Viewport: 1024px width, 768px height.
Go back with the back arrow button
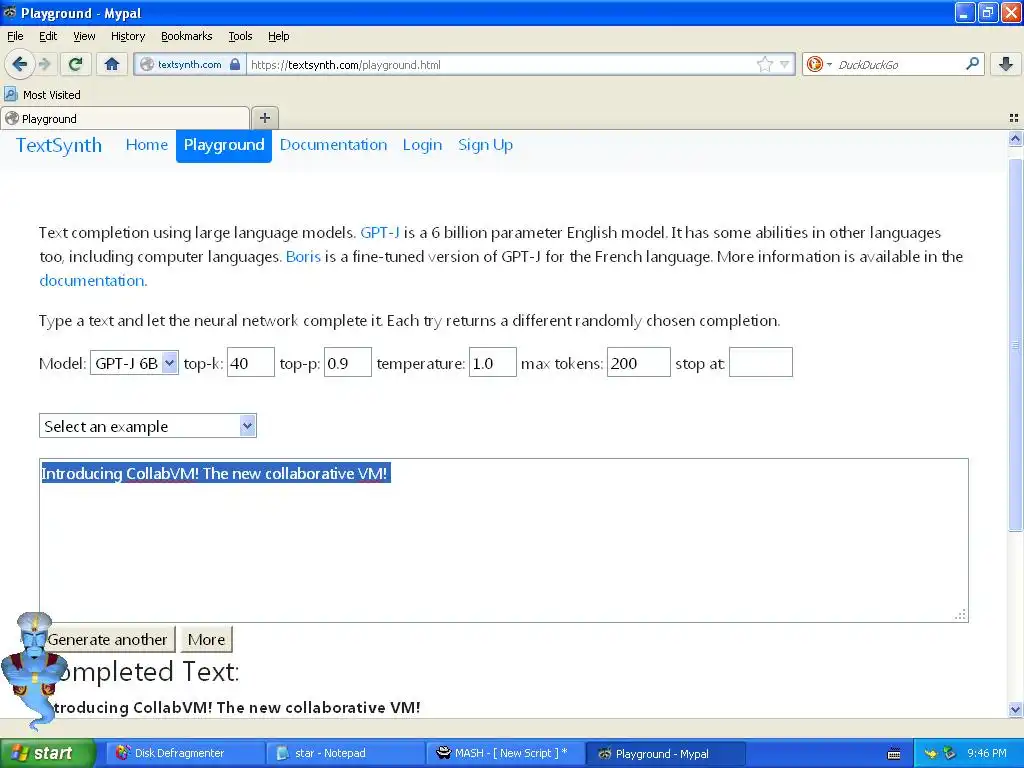pos(20,64)
